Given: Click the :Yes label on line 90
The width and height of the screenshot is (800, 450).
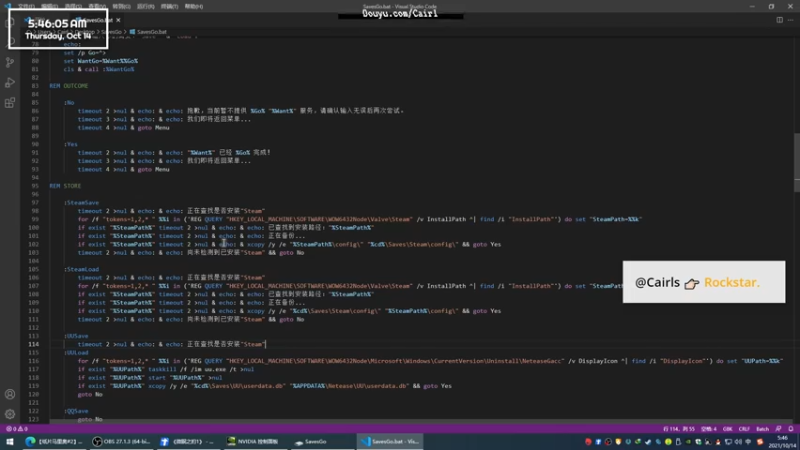Looking at the screenshot, I should (x=71, y=144).
